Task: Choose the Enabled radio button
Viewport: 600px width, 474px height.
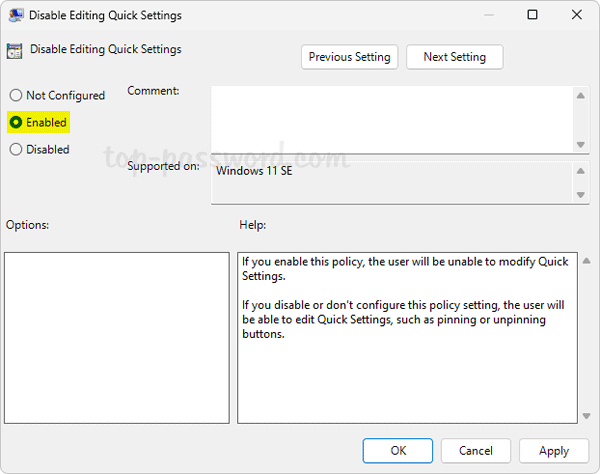Action: [15, 123]
